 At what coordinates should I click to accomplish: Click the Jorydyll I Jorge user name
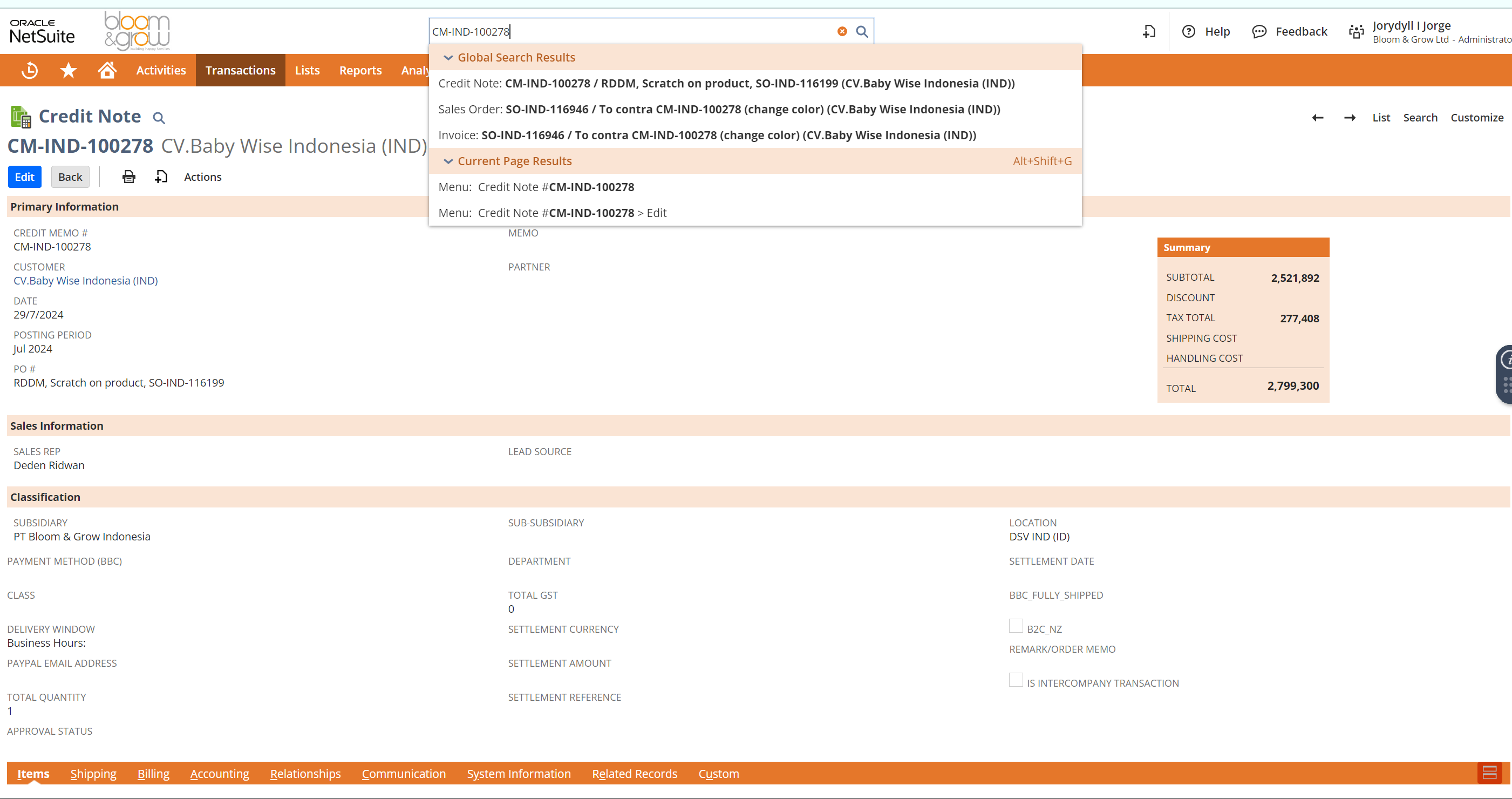(x=1411, y=26)
